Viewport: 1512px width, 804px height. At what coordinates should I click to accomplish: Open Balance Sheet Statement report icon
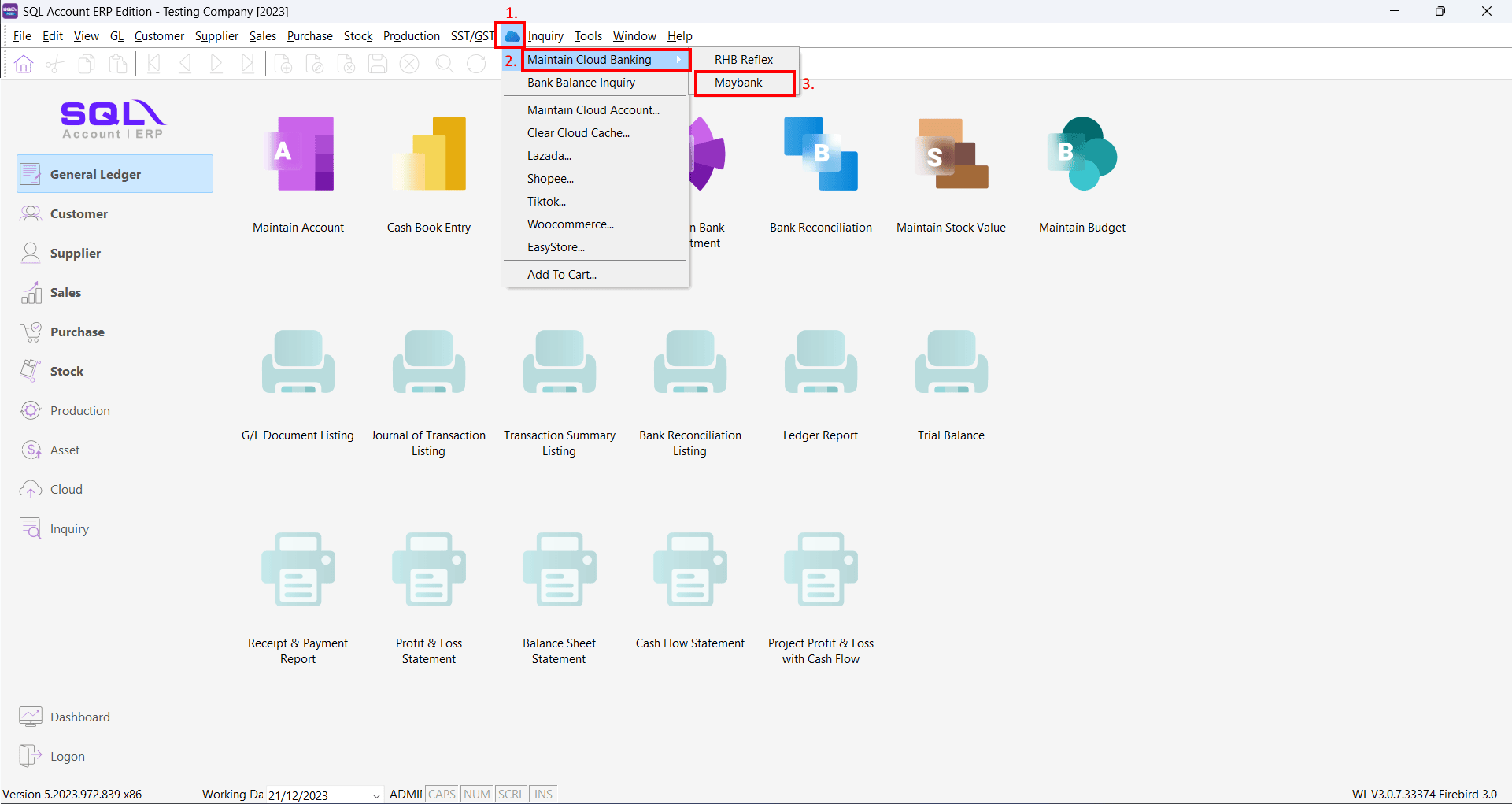point(559,569)
